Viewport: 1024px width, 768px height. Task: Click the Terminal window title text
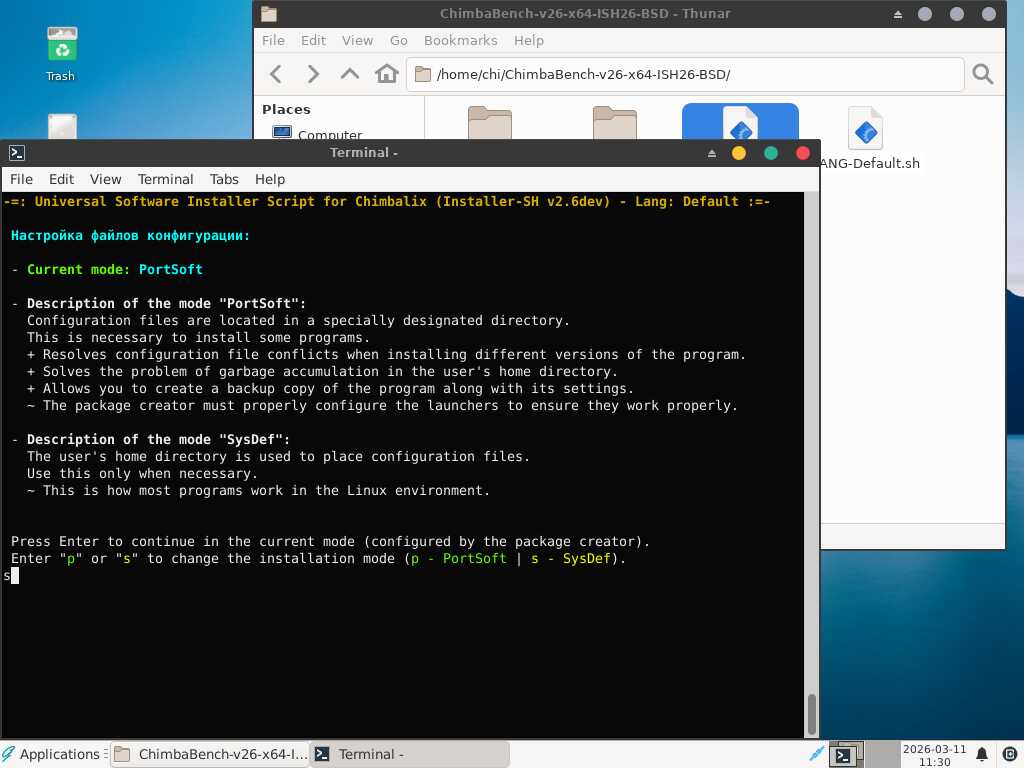click(364, 153)
